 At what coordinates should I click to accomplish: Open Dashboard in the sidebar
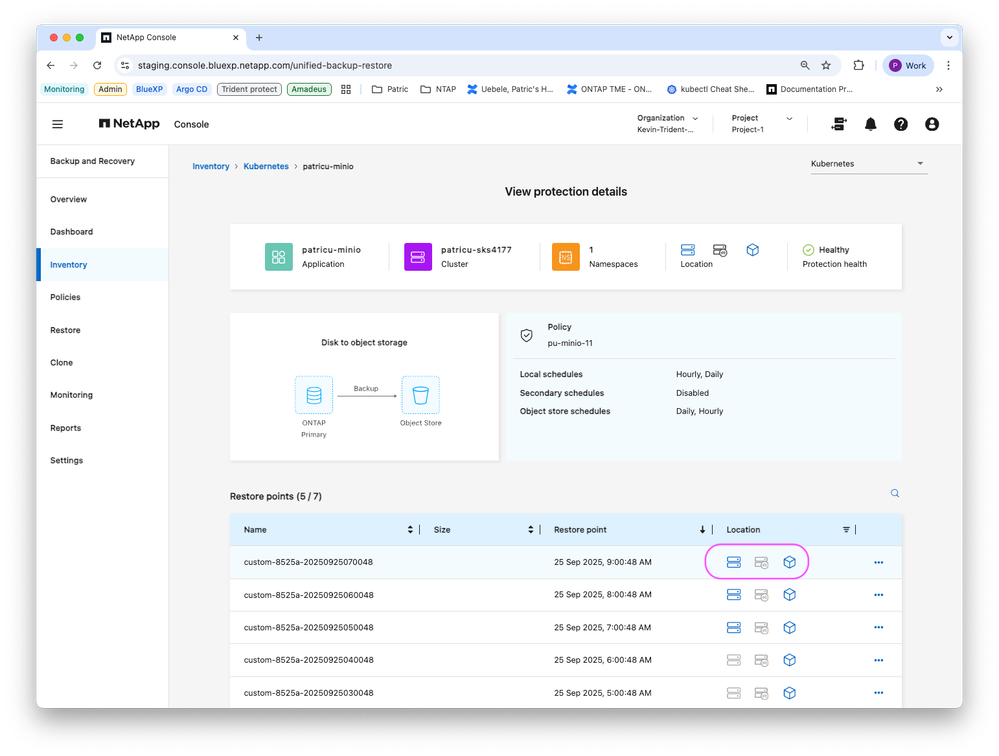coord(71,232)
